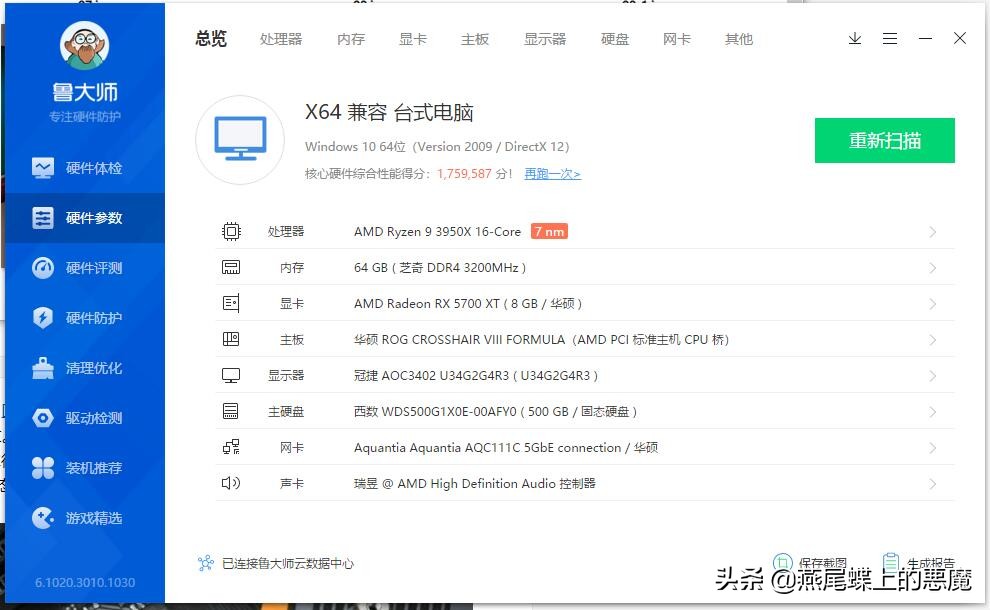Expand the 网卡 row chevron
This screenshot has width=990, height=610.
coord(933,448)
